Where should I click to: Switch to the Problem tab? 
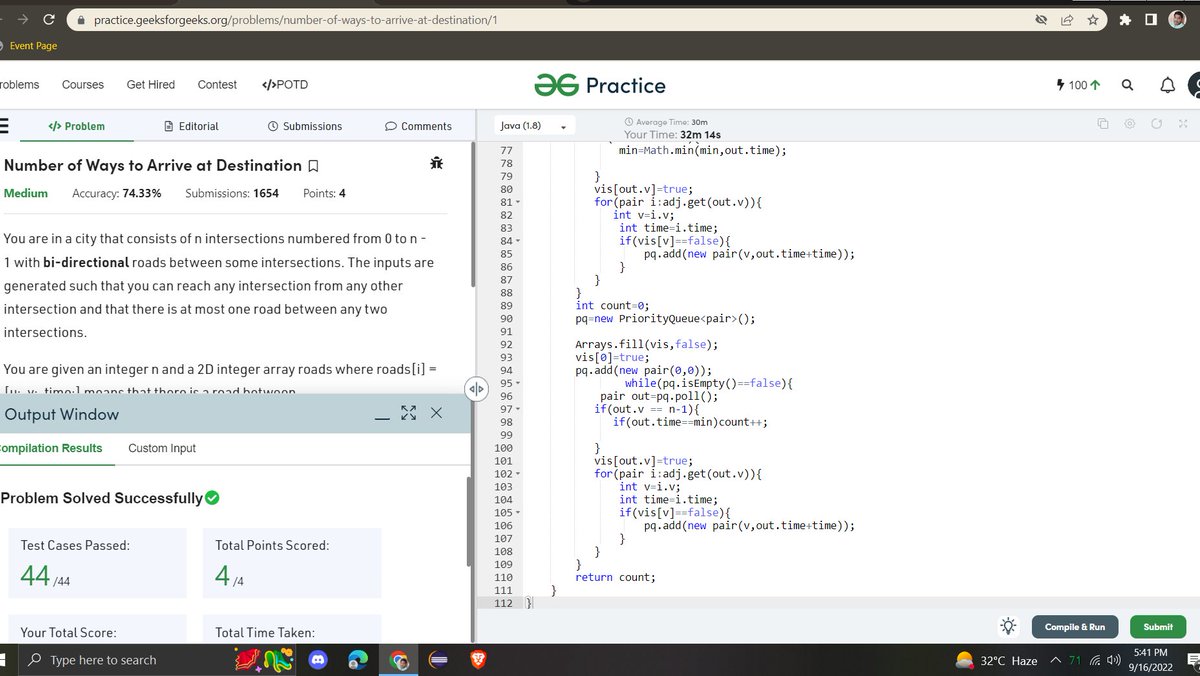(76, 126)
